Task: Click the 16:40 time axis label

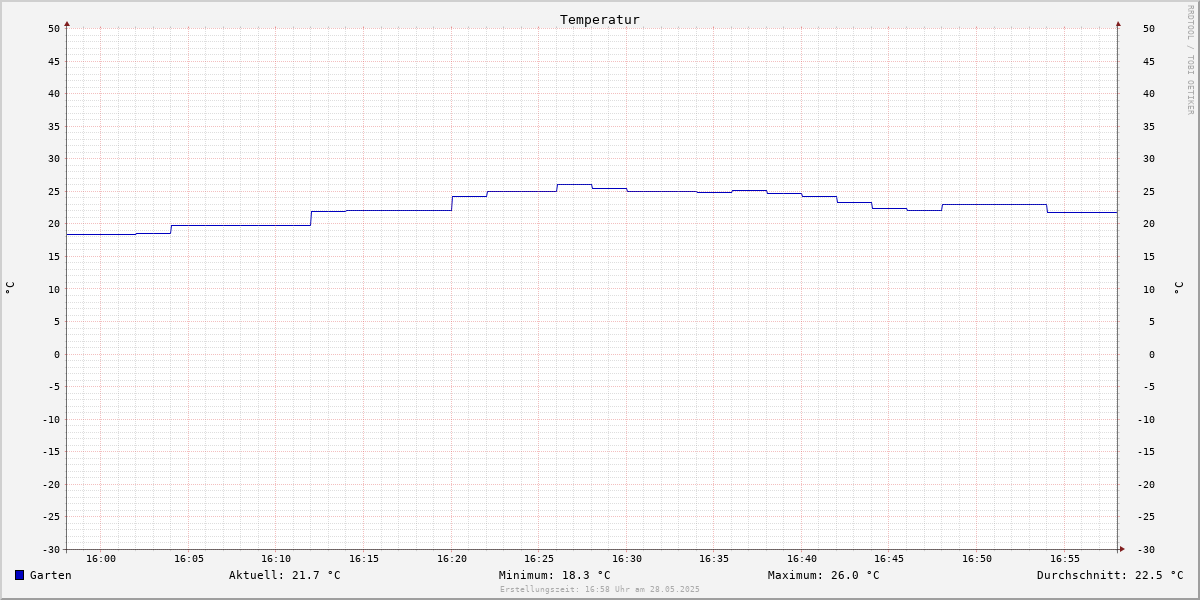Action: tap(802, 558)
